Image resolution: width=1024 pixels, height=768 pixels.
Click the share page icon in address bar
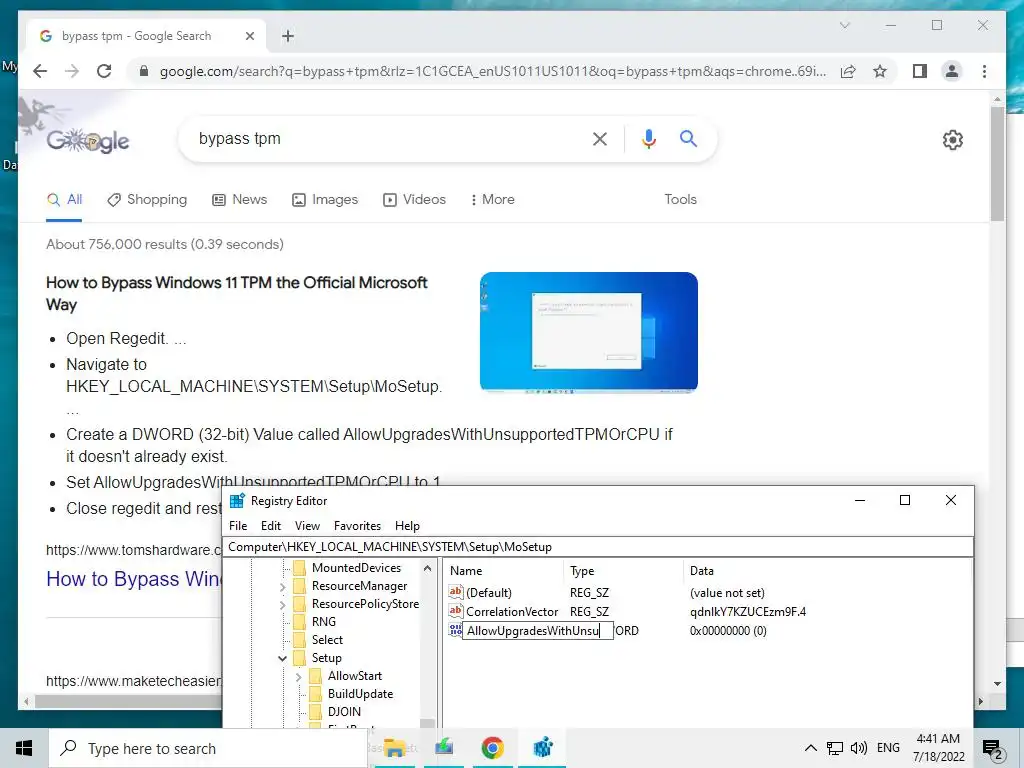[848, 71]
